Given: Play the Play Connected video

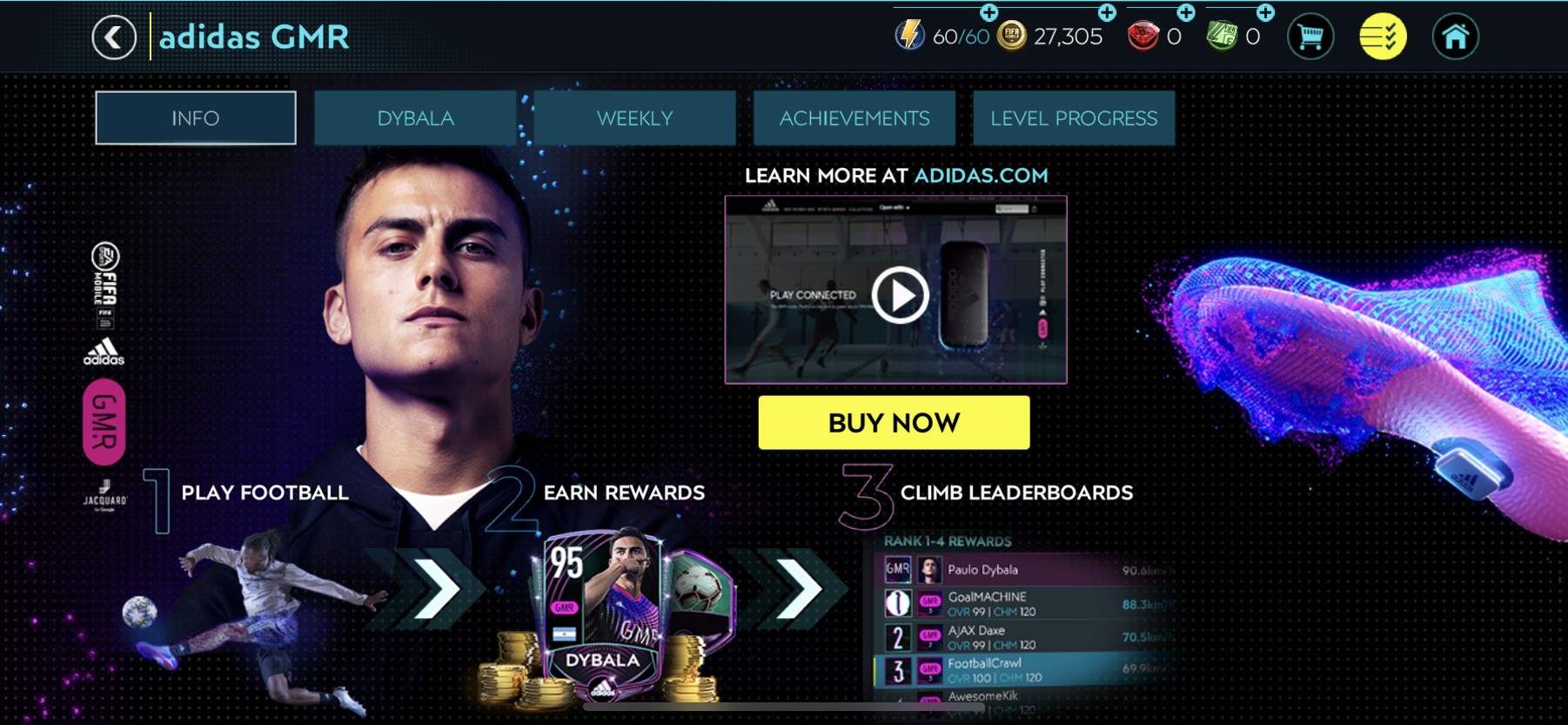Looking at the screenshot, I should pyautogui.click(x=900, y=296).
